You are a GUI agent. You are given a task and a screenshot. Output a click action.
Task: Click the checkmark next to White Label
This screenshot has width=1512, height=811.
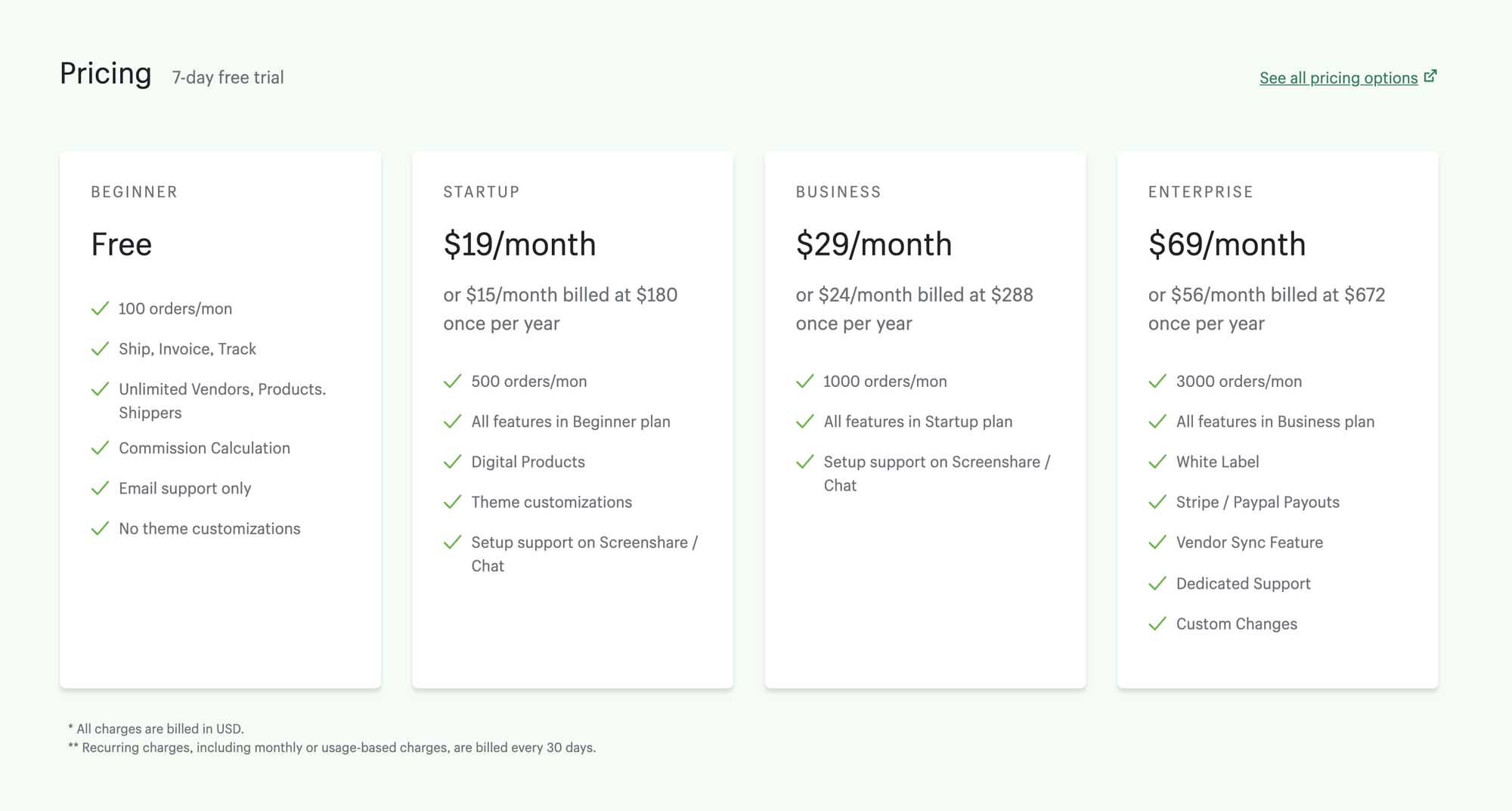(1157, 462)
